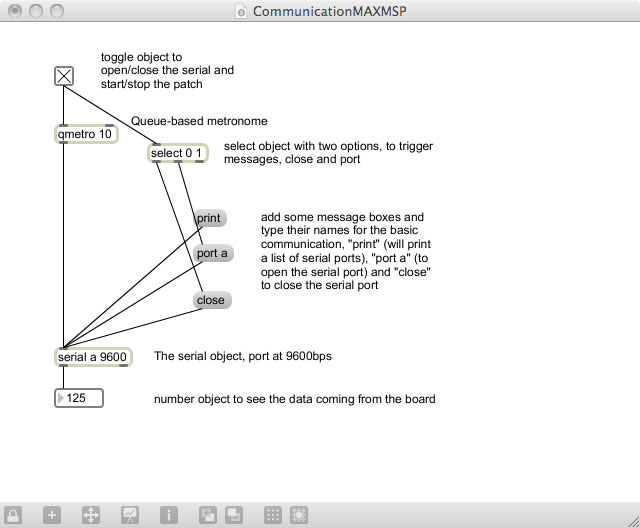The height and width of the screenshot is (528, 640).
Task: Click the "close" message box
Action: click(211, 300)
